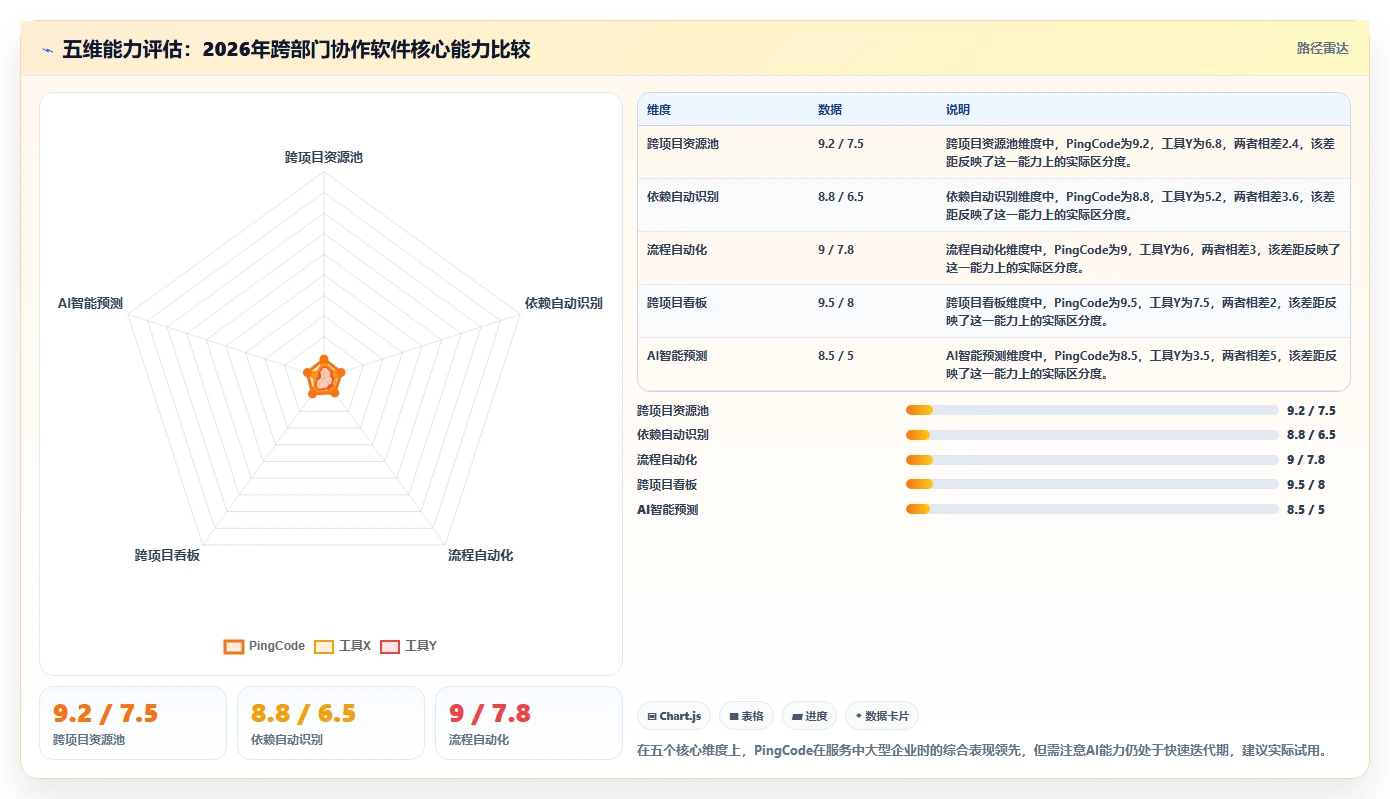Click the 跨项目资源池 progress row label
Screen dimensions: 1390x799
tap(673, 410)
